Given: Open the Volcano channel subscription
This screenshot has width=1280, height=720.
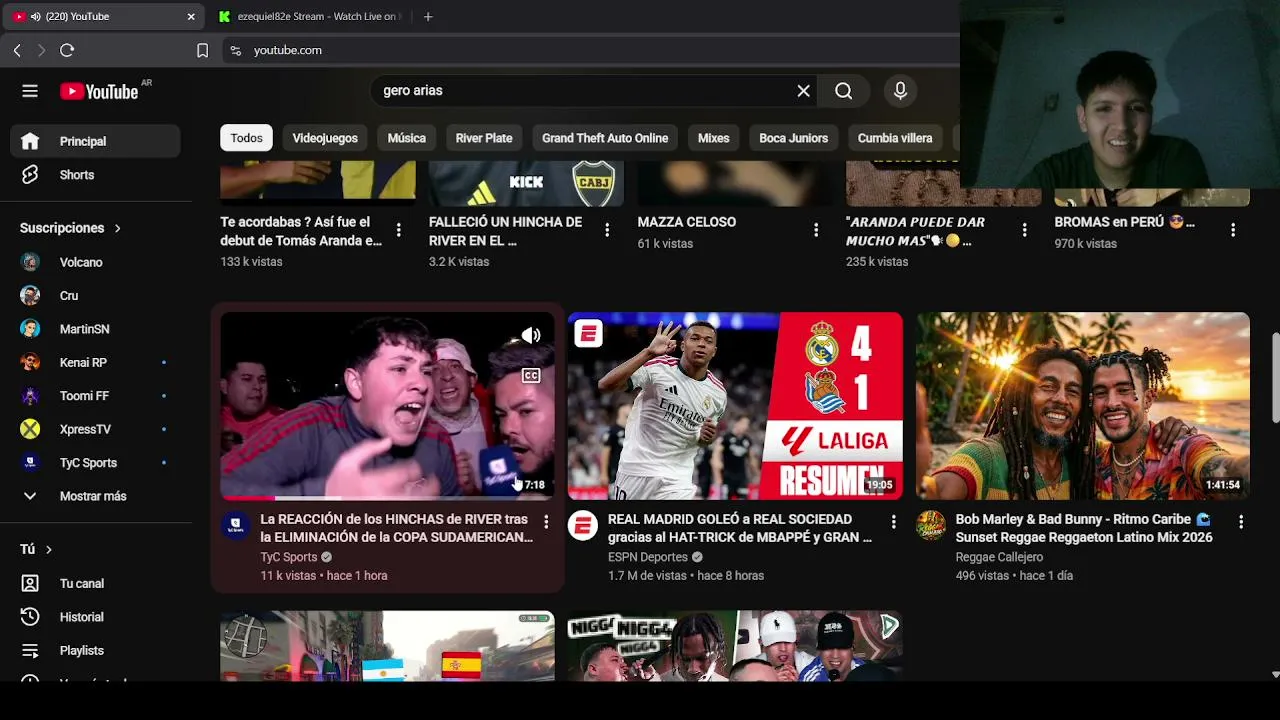Looking at the screenshot, I should click(x=95, y=262).
